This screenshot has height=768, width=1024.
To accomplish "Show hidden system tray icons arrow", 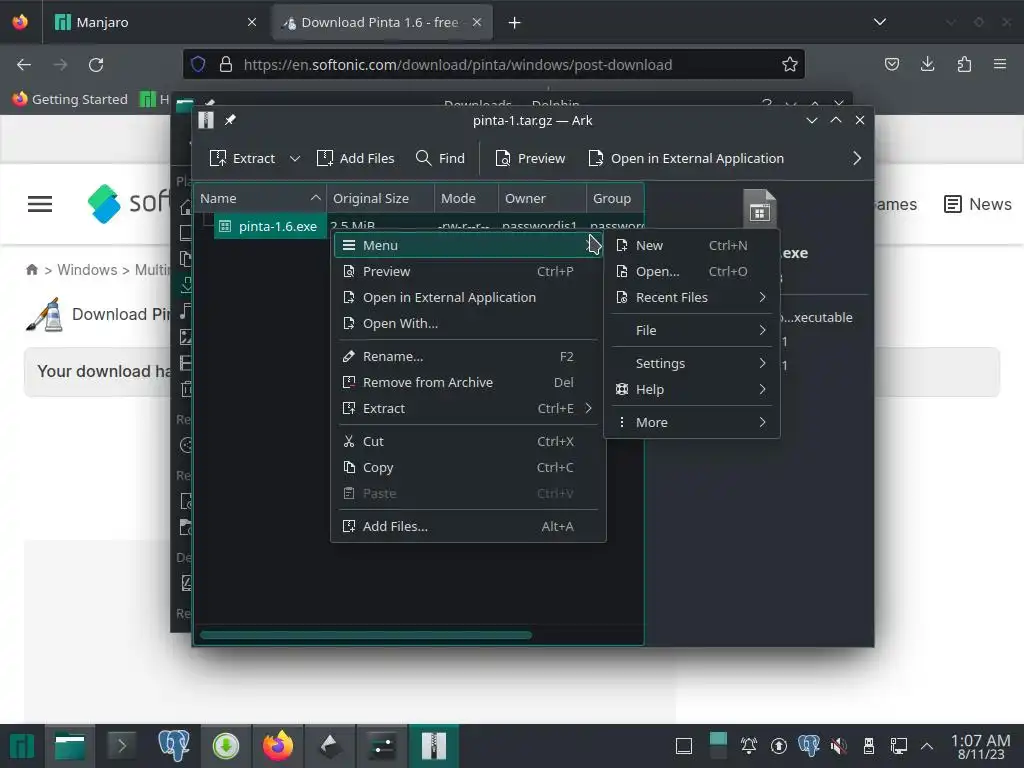I will coord(926,746).
